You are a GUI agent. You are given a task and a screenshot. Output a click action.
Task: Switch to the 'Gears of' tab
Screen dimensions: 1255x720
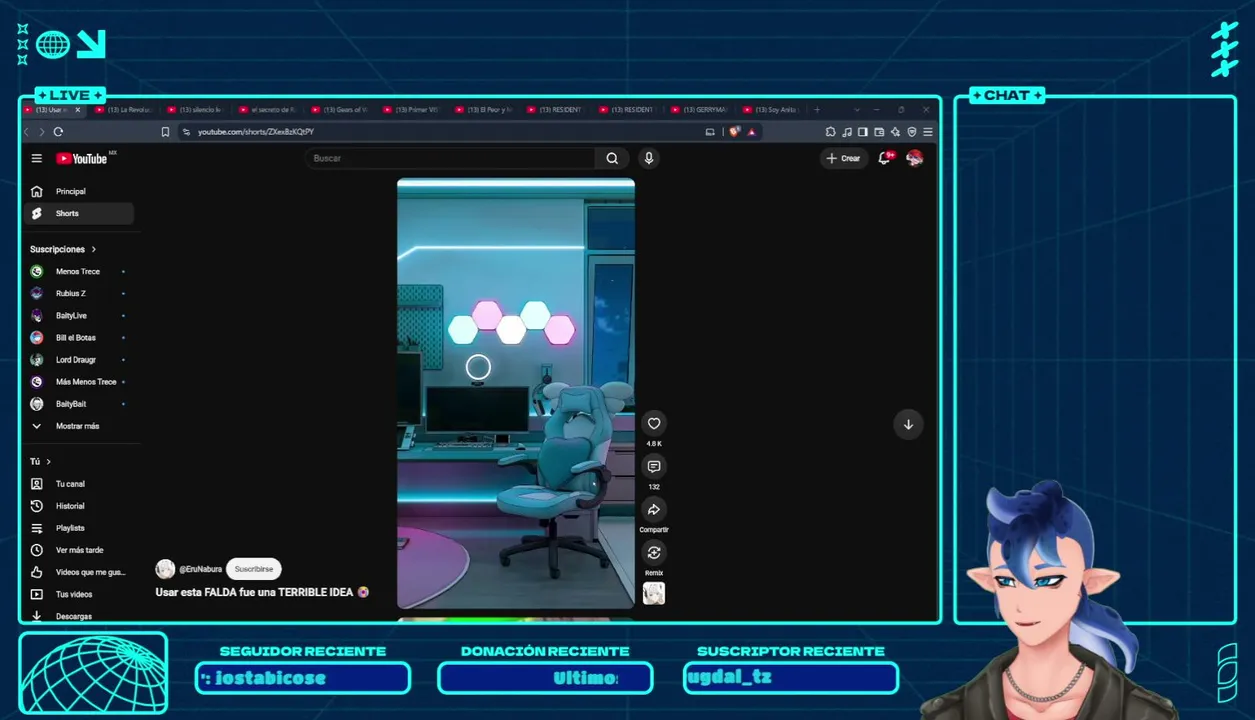[340, 110]
